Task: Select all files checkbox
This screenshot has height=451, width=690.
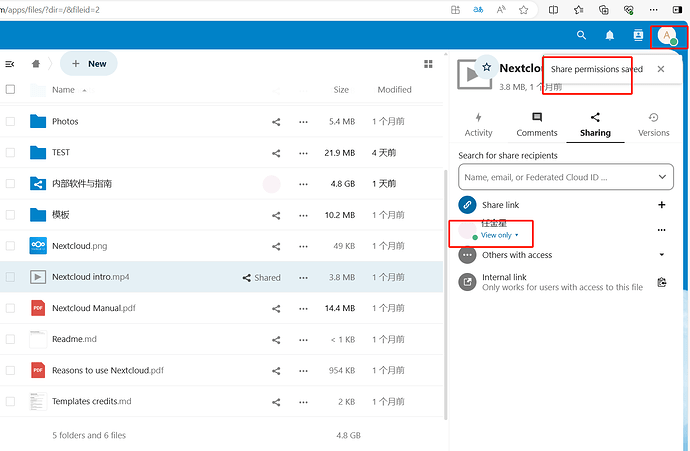Action: [10, 89]
